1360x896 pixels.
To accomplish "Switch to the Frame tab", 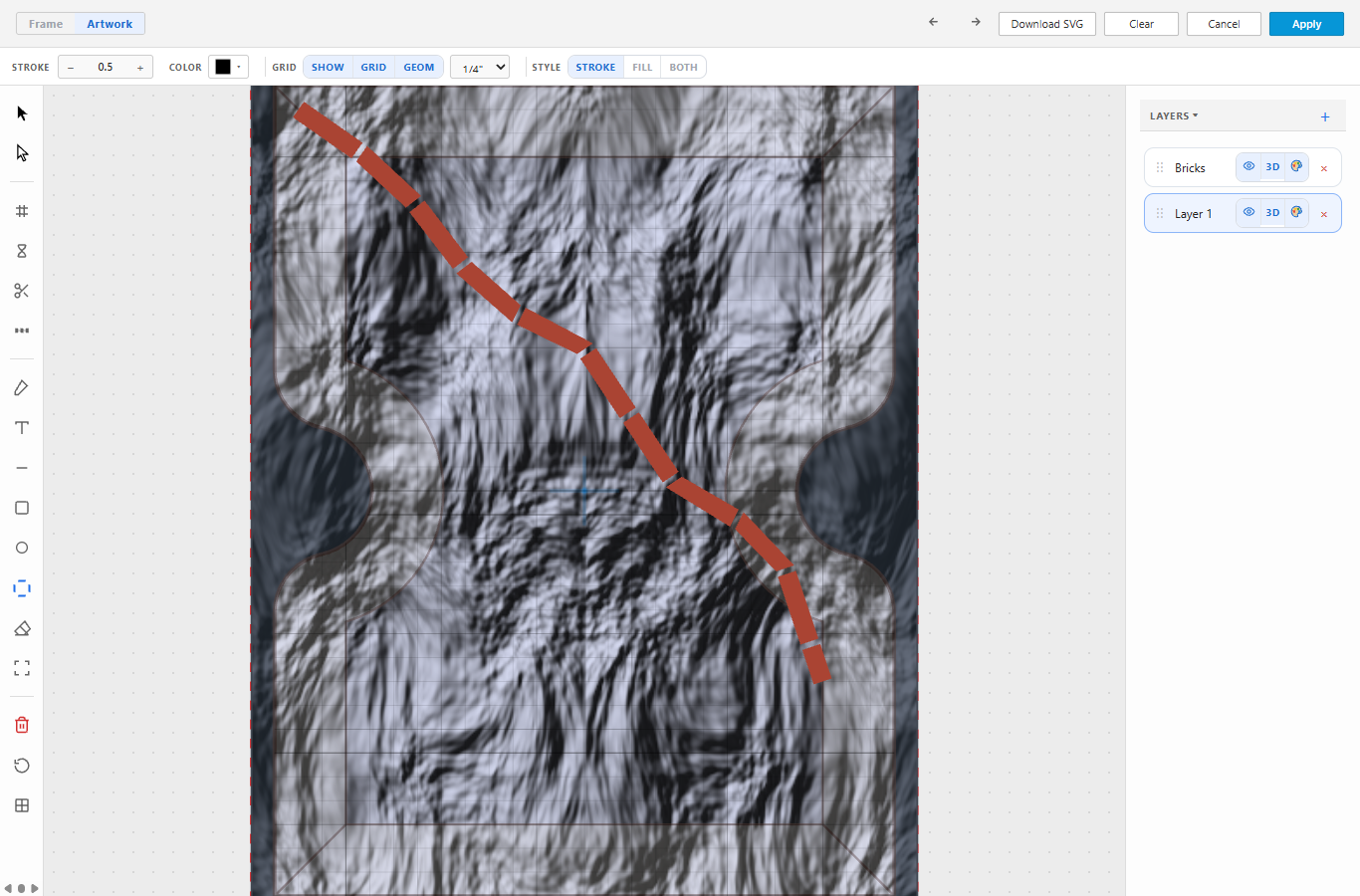I will click(46, 24).
